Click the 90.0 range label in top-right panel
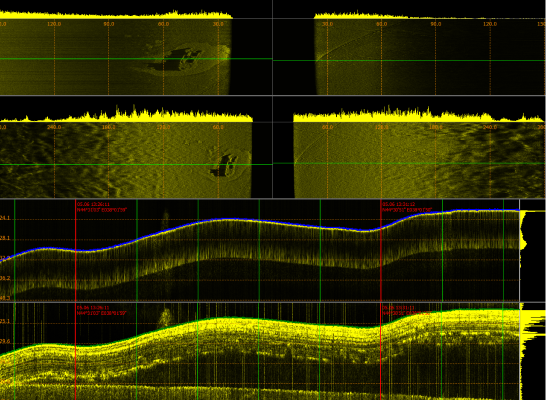Image resolution: width=546 pixels, height=400 pixels. (436, 24)
